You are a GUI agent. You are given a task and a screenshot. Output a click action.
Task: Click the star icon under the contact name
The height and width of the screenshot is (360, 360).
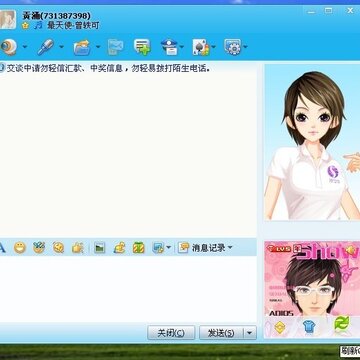coord(26,25)
